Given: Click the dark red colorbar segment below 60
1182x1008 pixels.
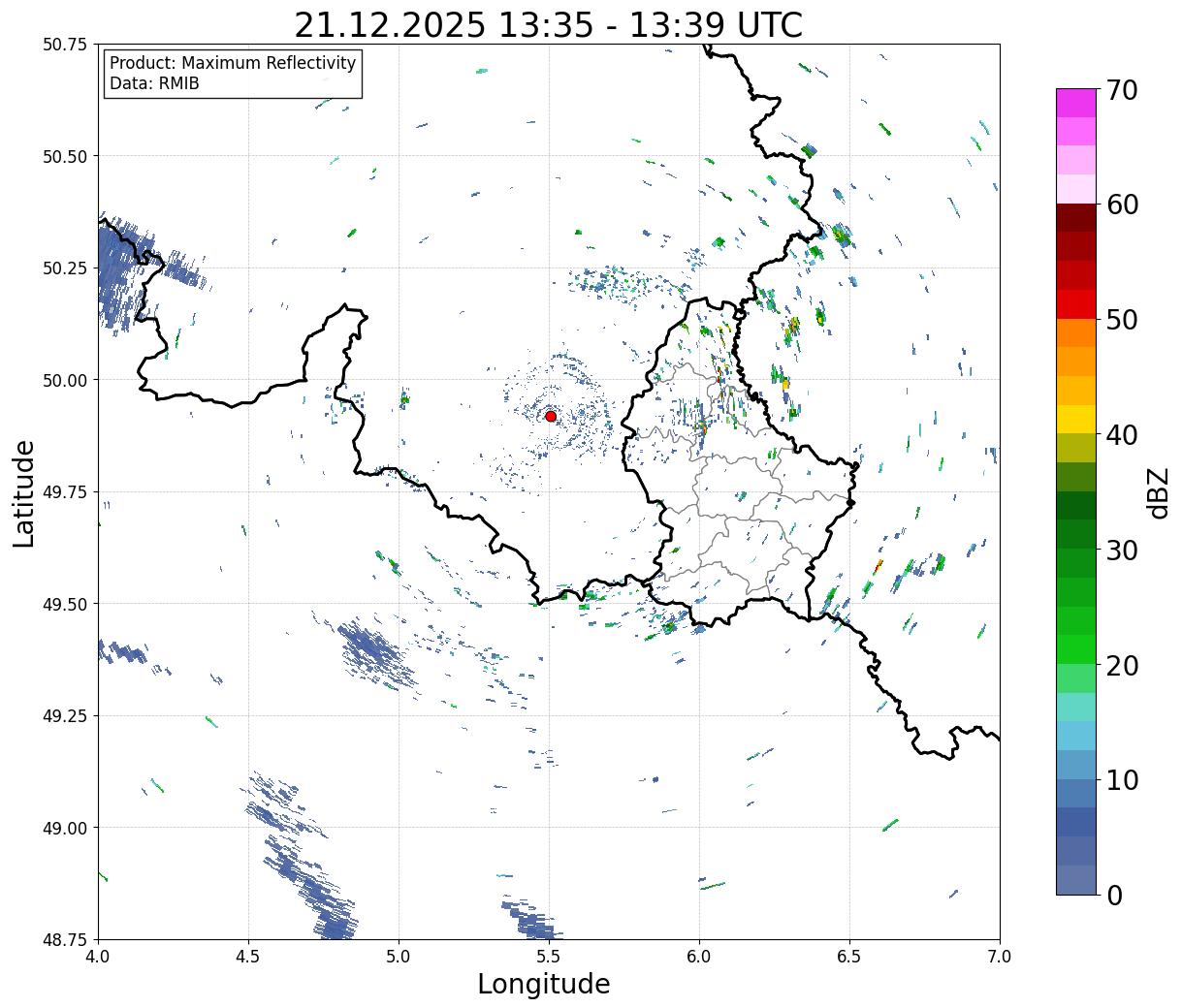Looking at the screenshot, I should [x=1075, y=217].
